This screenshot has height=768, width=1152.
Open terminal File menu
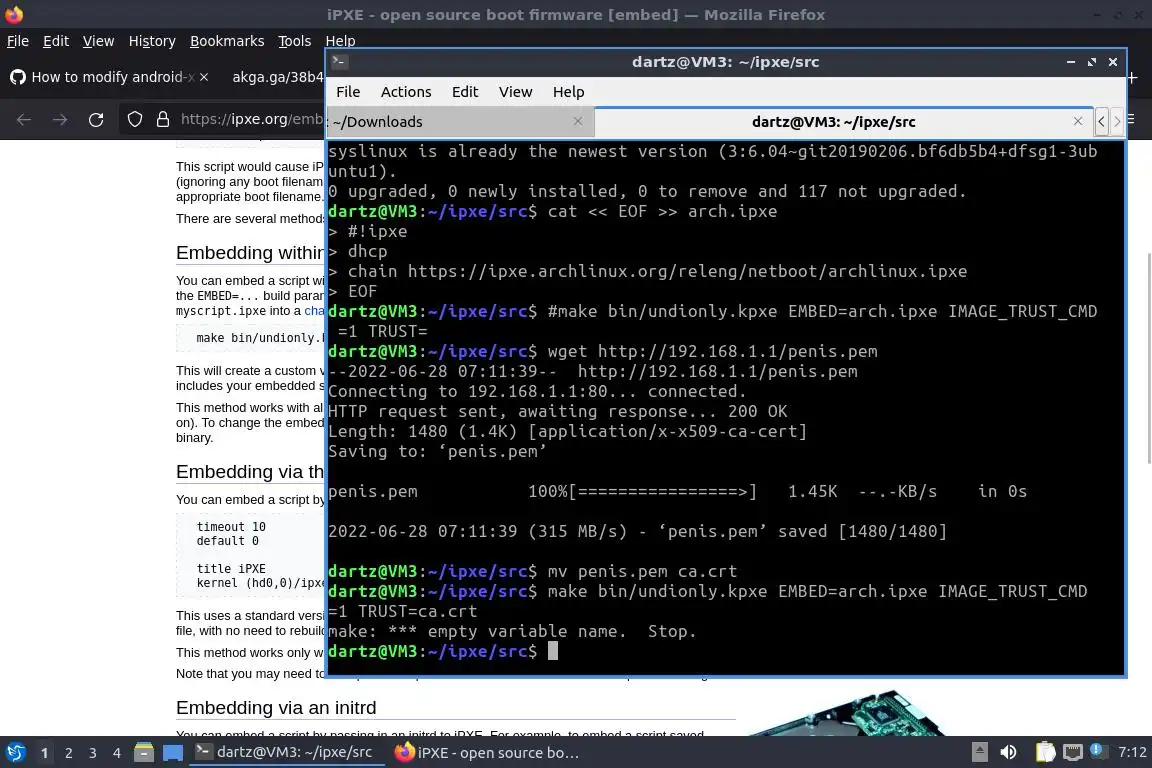[348, 92]
